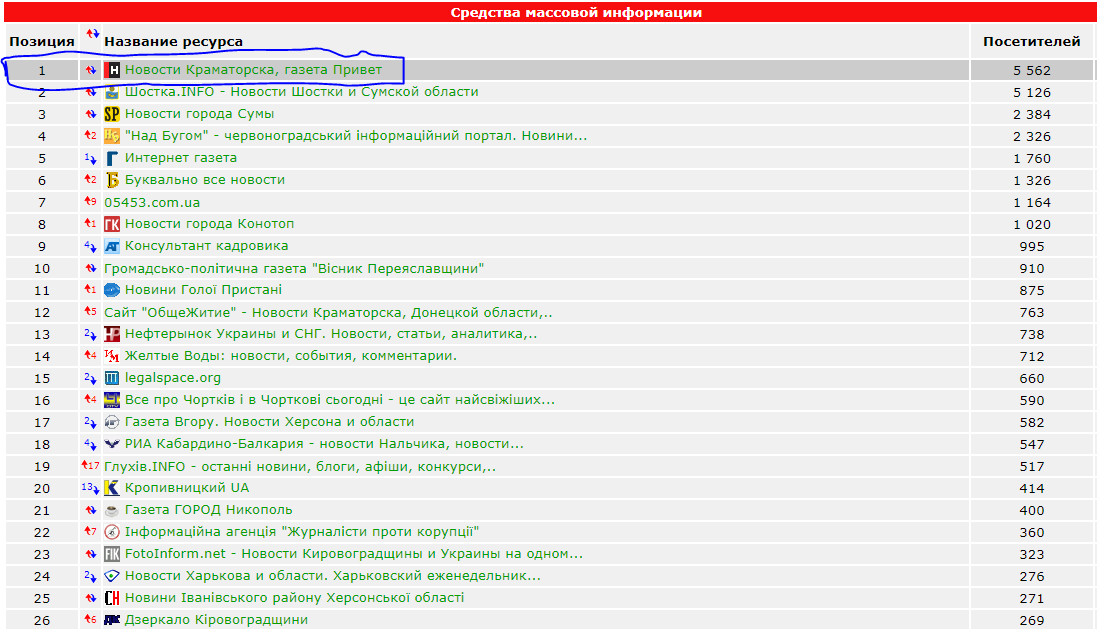The width and height of the screenshot is (1097, 629).
Task: Open Шостка.INFO news link
Action: point(301,92)
